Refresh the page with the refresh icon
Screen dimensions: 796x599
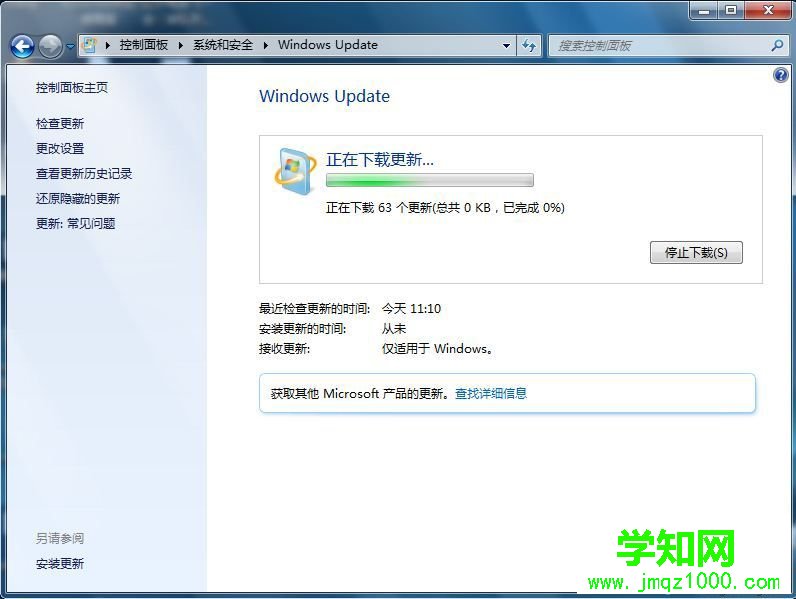(x=529, y=46)
